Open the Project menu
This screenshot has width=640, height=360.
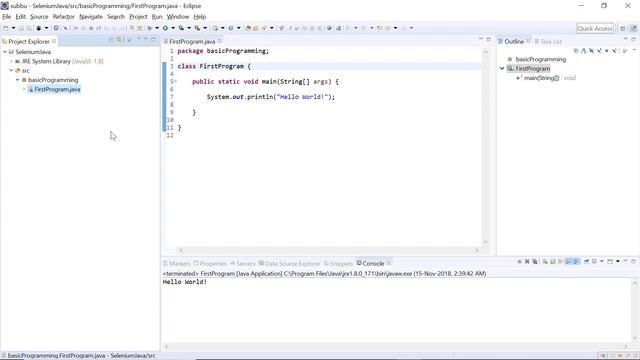(x=138, y=17)
